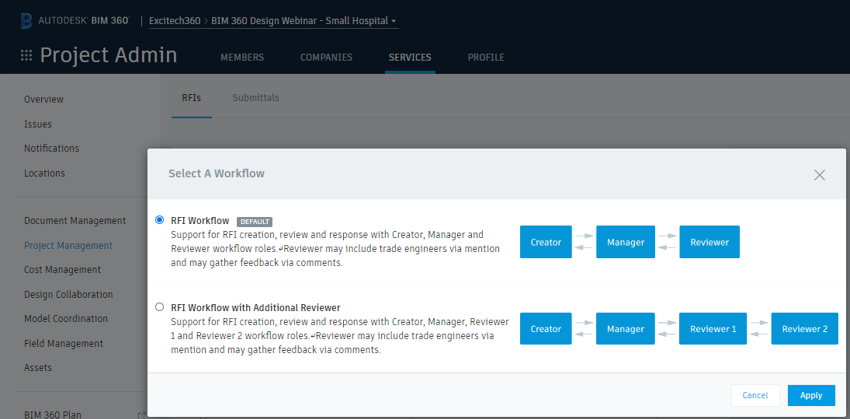Open Field Management service
The width and height of the screenshot is (850, 419).
(63, 344)
